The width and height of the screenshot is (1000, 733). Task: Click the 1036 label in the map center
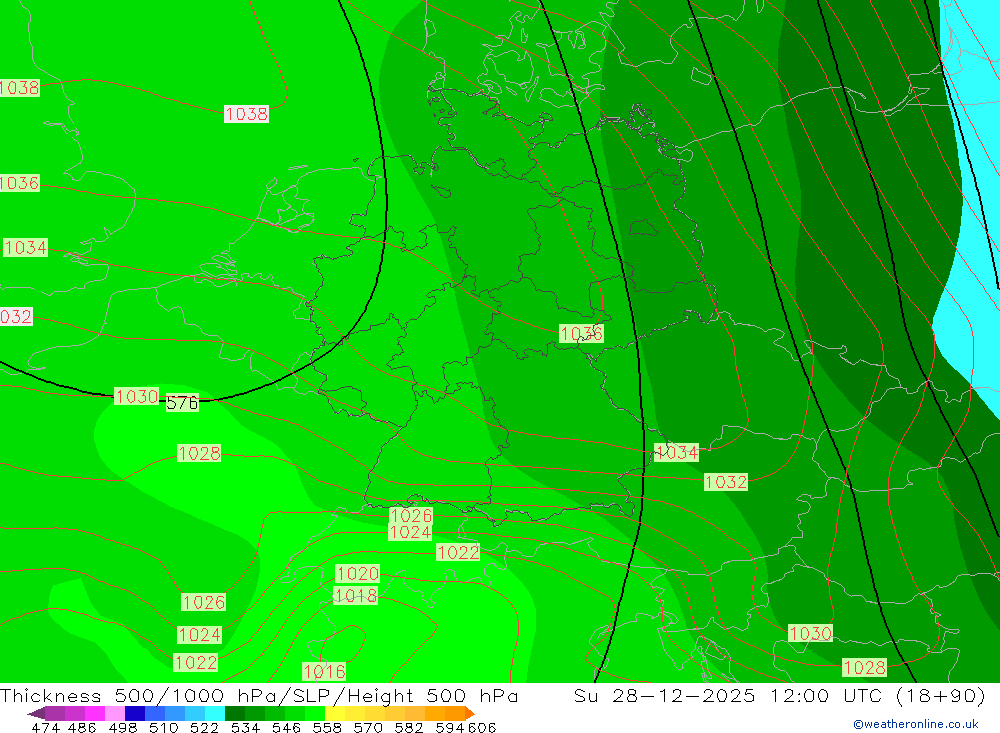click(x=581, y=334)
